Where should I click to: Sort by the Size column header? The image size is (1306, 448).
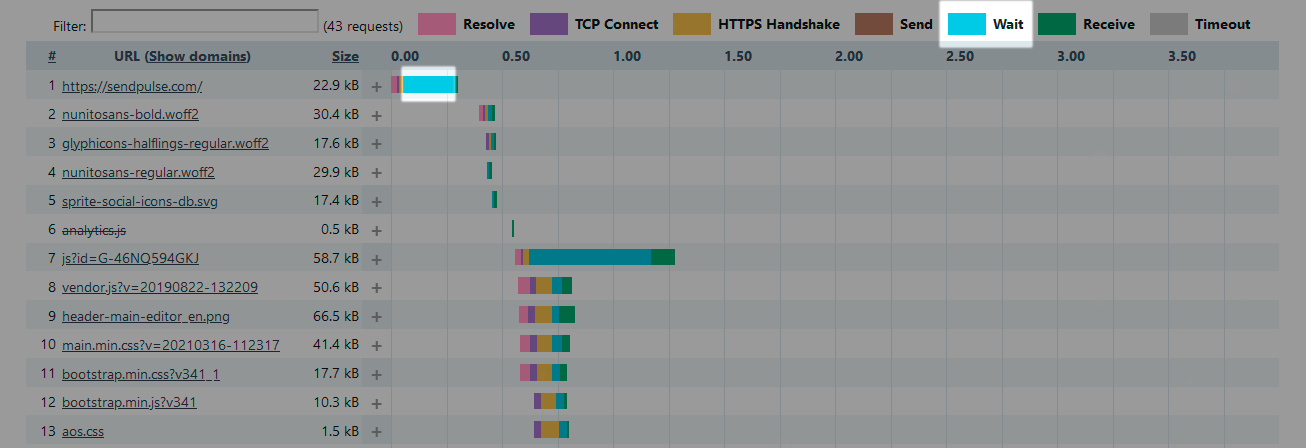(x=345, y=56)
